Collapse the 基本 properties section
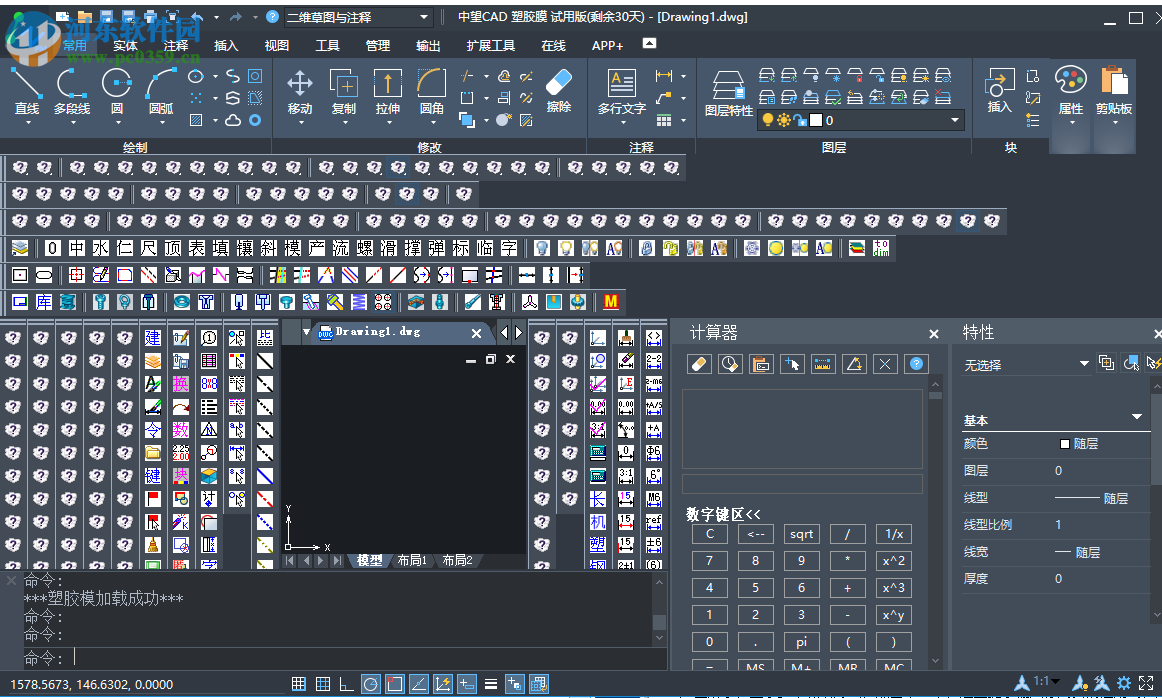The image size is (1162, 698). point(1136,417)
